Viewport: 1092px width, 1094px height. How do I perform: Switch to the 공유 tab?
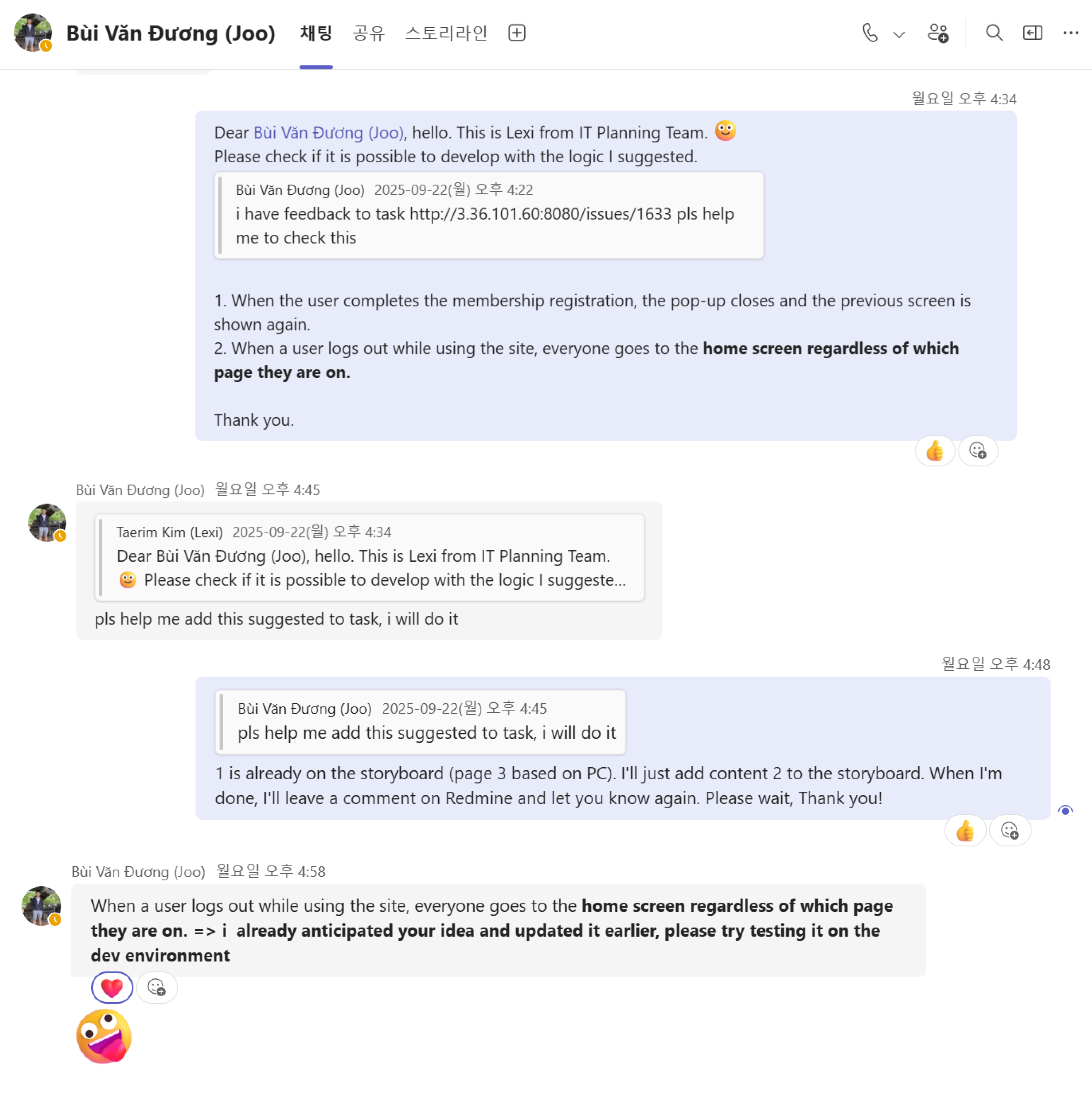click(368, 33)
